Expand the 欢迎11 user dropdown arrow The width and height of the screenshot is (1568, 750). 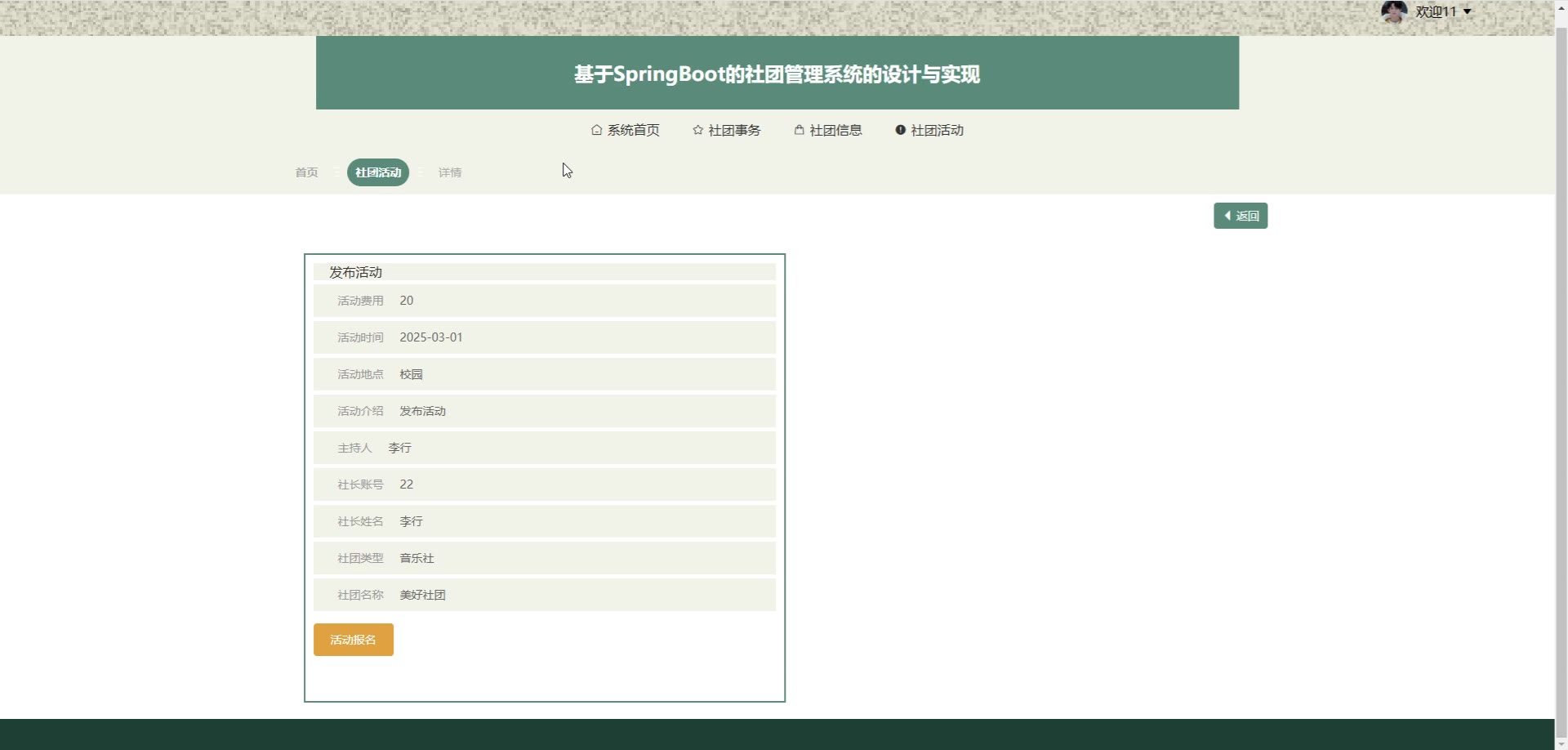tap(1468, 11)
